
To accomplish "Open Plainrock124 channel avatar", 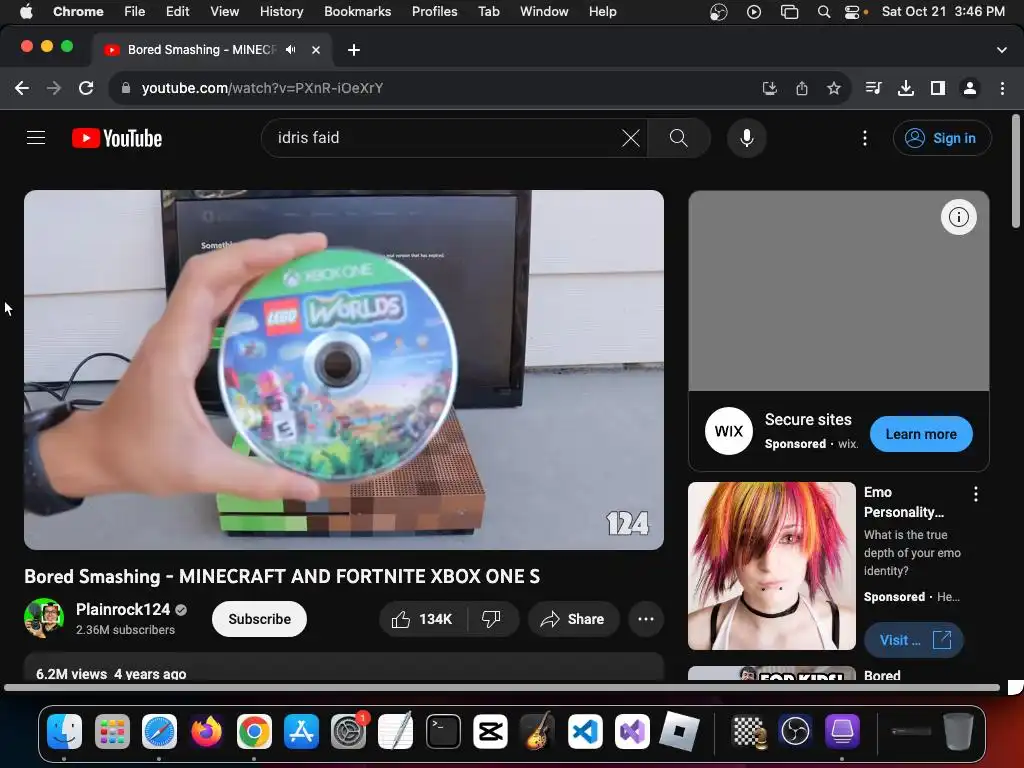I will tap(44, 618).
